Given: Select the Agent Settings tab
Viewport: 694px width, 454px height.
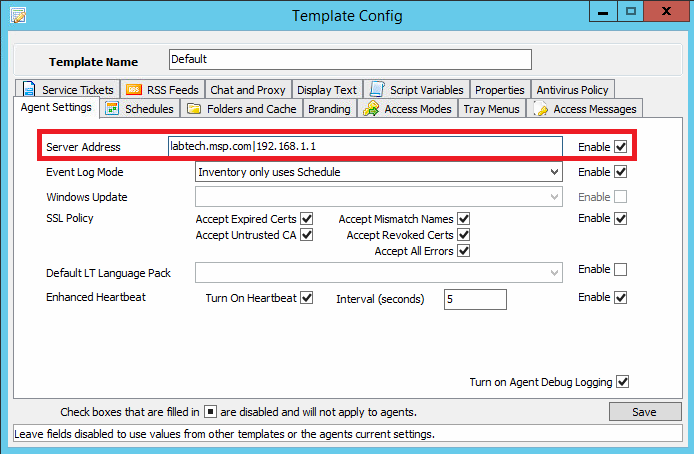Looking at the screenshot, I should (56, 108).
